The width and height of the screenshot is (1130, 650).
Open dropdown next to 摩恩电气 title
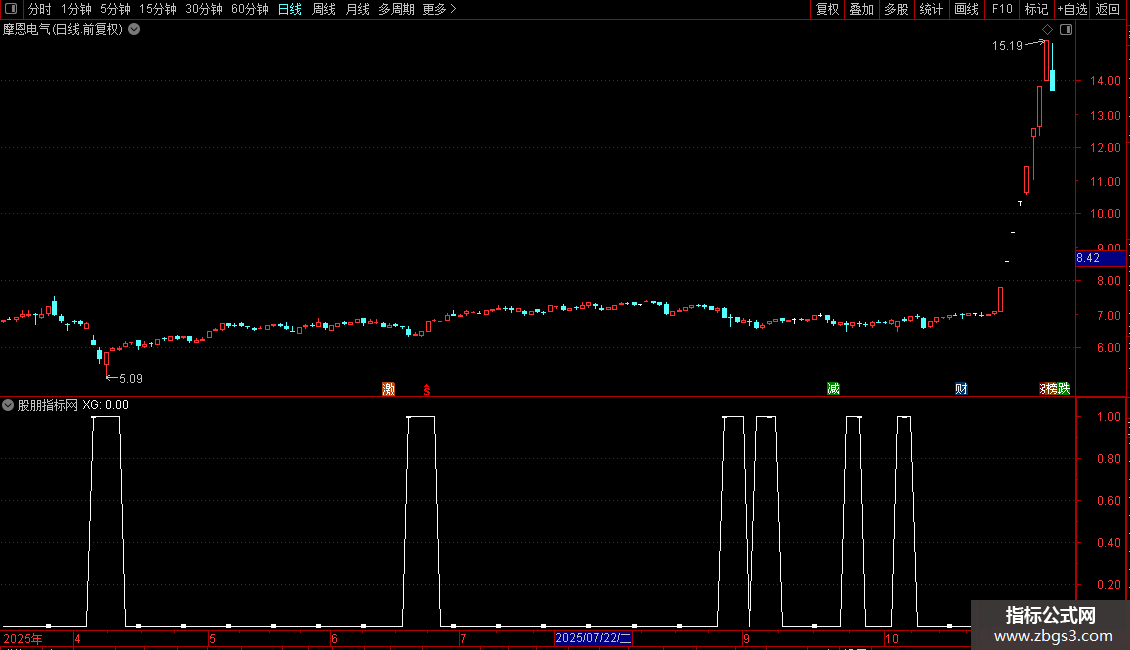pos(134,30)
